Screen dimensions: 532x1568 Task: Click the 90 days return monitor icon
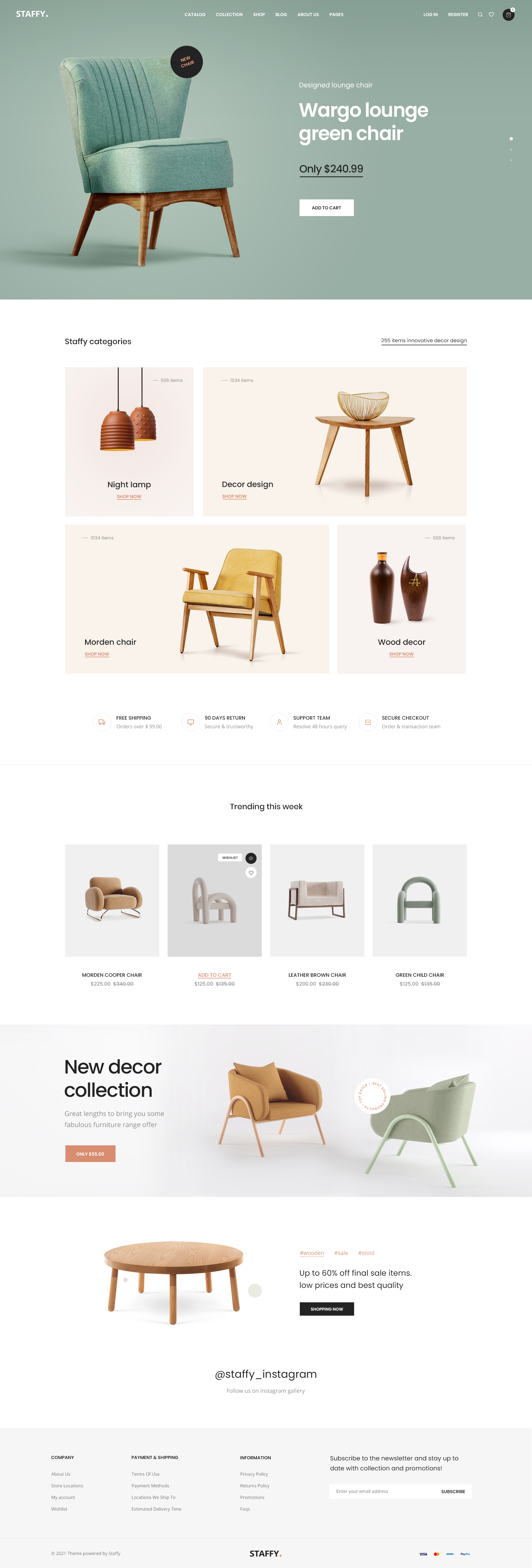(190, 722)
